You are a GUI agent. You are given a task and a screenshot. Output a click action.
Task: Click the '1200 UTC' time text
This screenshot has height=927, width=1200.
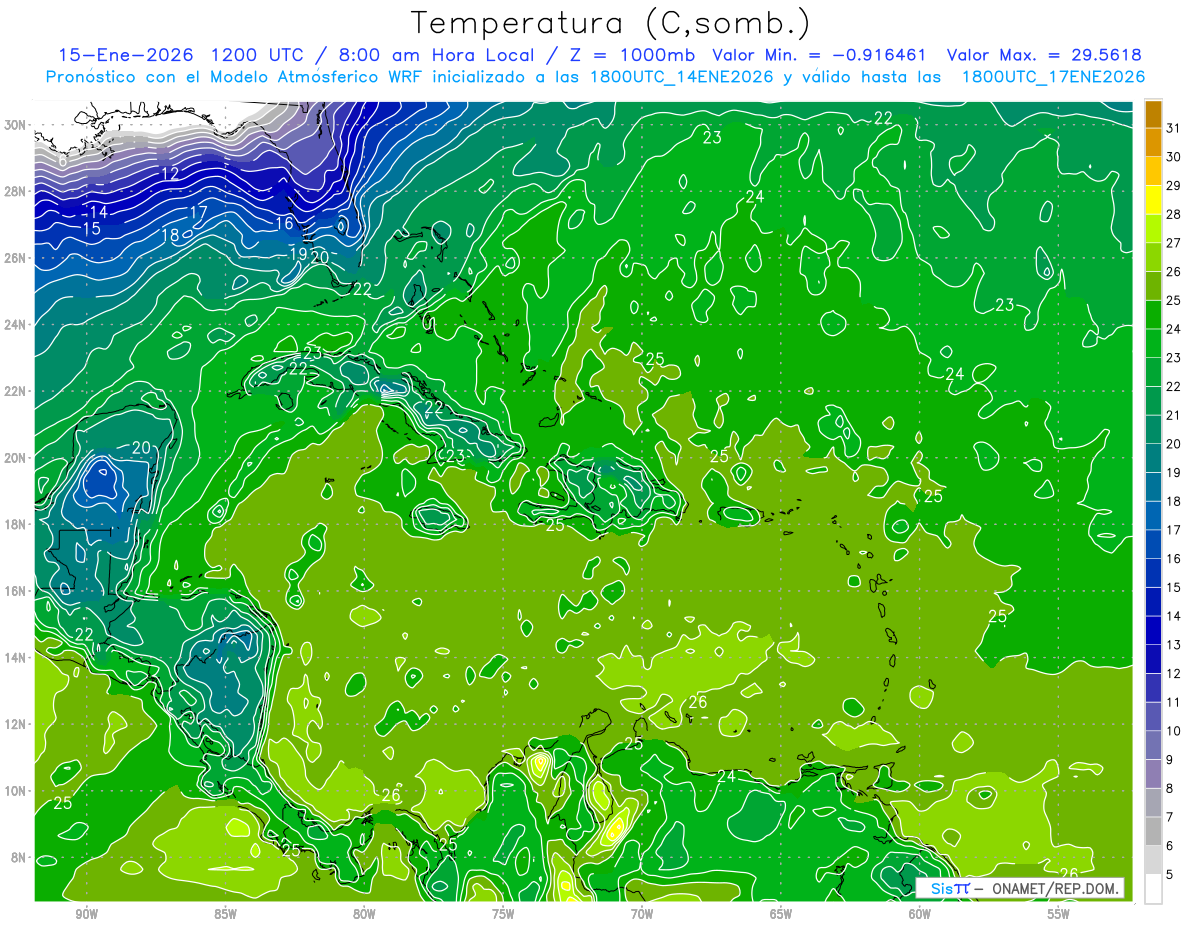tap(255, 55)
